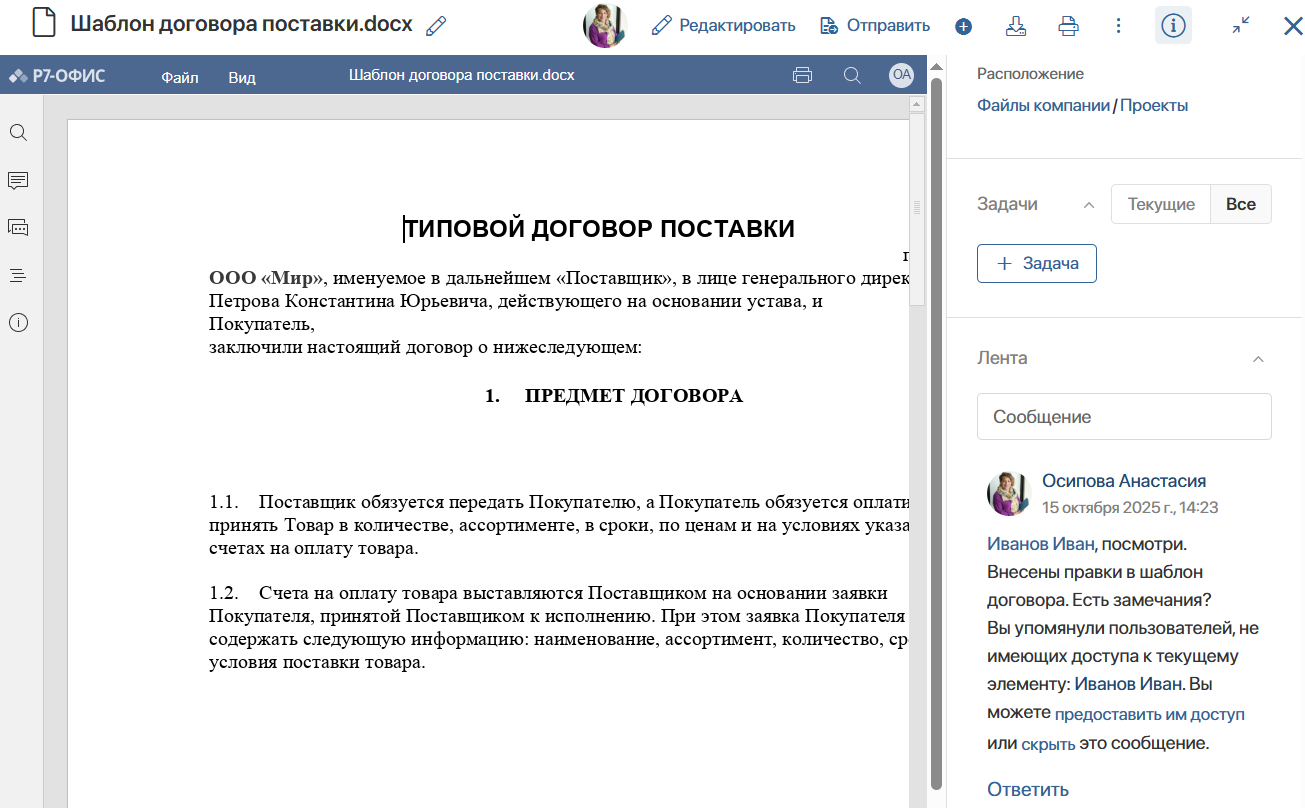The width and height of the screenshot is (1305, 808).
Task: Open the Файлы компании location link
Action: coord(1044,106)
